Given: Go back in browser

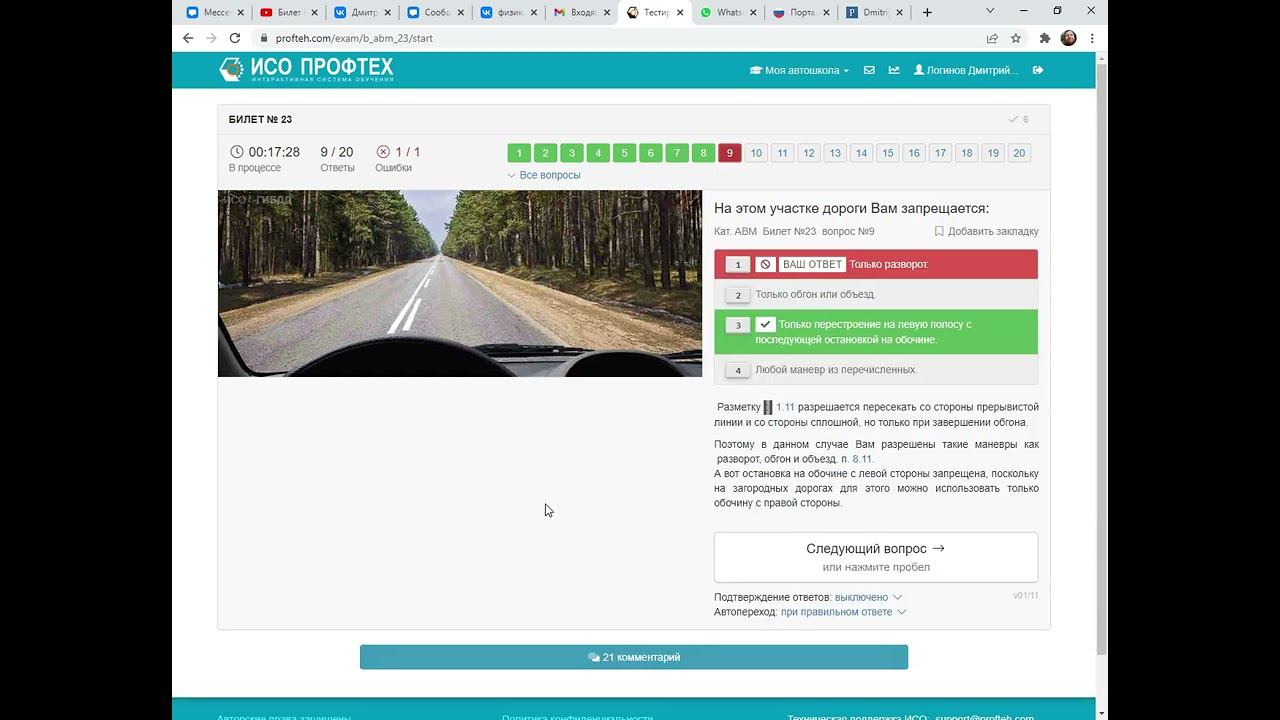Looking at the screenshot, I should click(188, 38).
